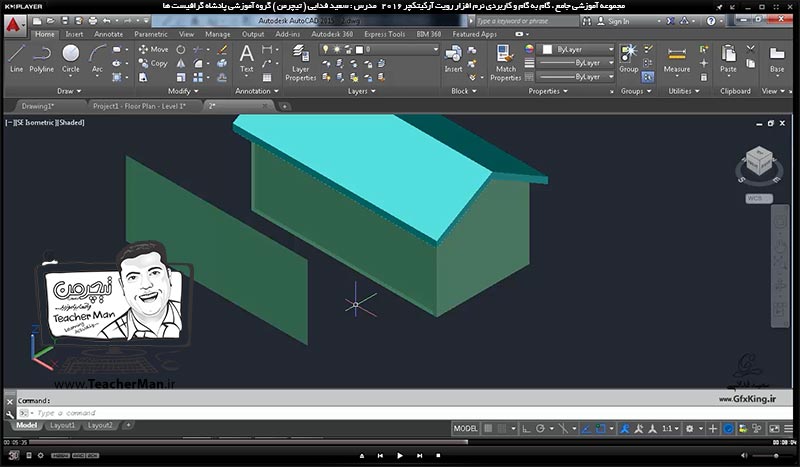The height and width of the screenshot is (467, 800).
Task: Toggle the grid display in status bar
Action: click(488, 429)
